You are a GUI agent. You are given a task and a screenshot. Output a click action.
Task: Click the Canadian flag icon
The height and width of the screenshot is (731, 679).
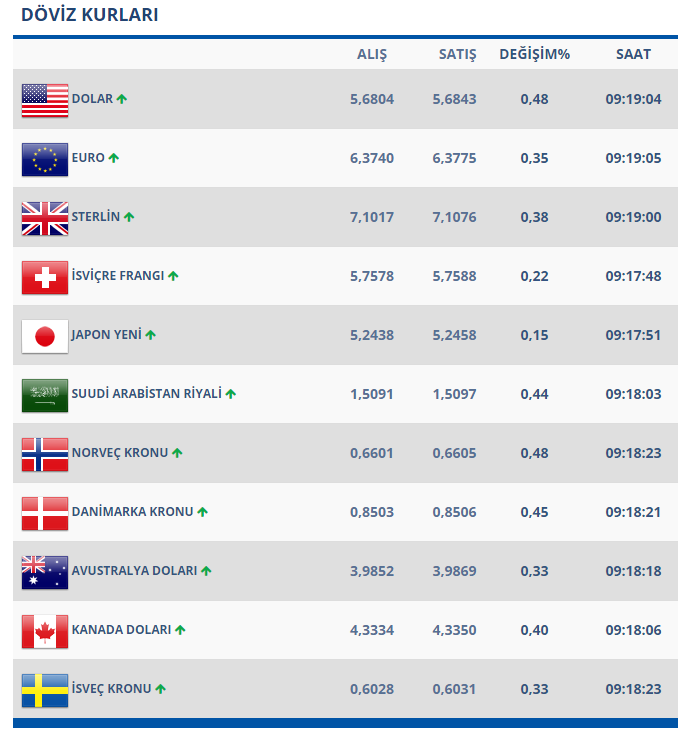point(45,631)
